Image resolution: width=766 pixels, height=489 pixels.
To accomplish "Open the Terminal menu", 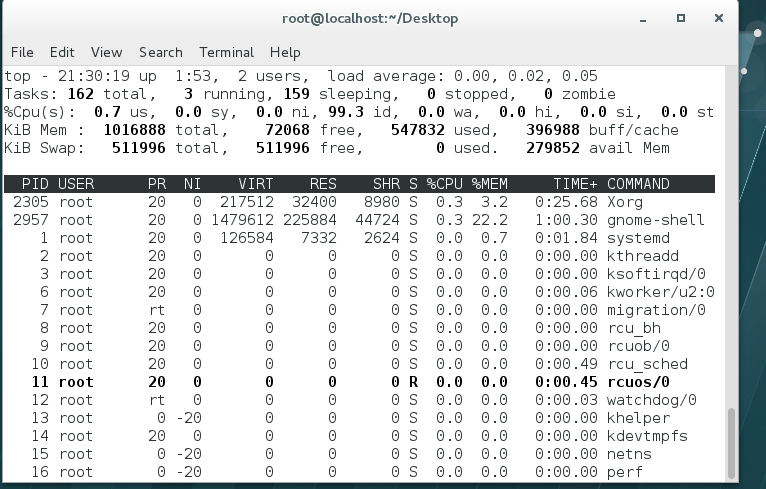I will tap(226, 52).
